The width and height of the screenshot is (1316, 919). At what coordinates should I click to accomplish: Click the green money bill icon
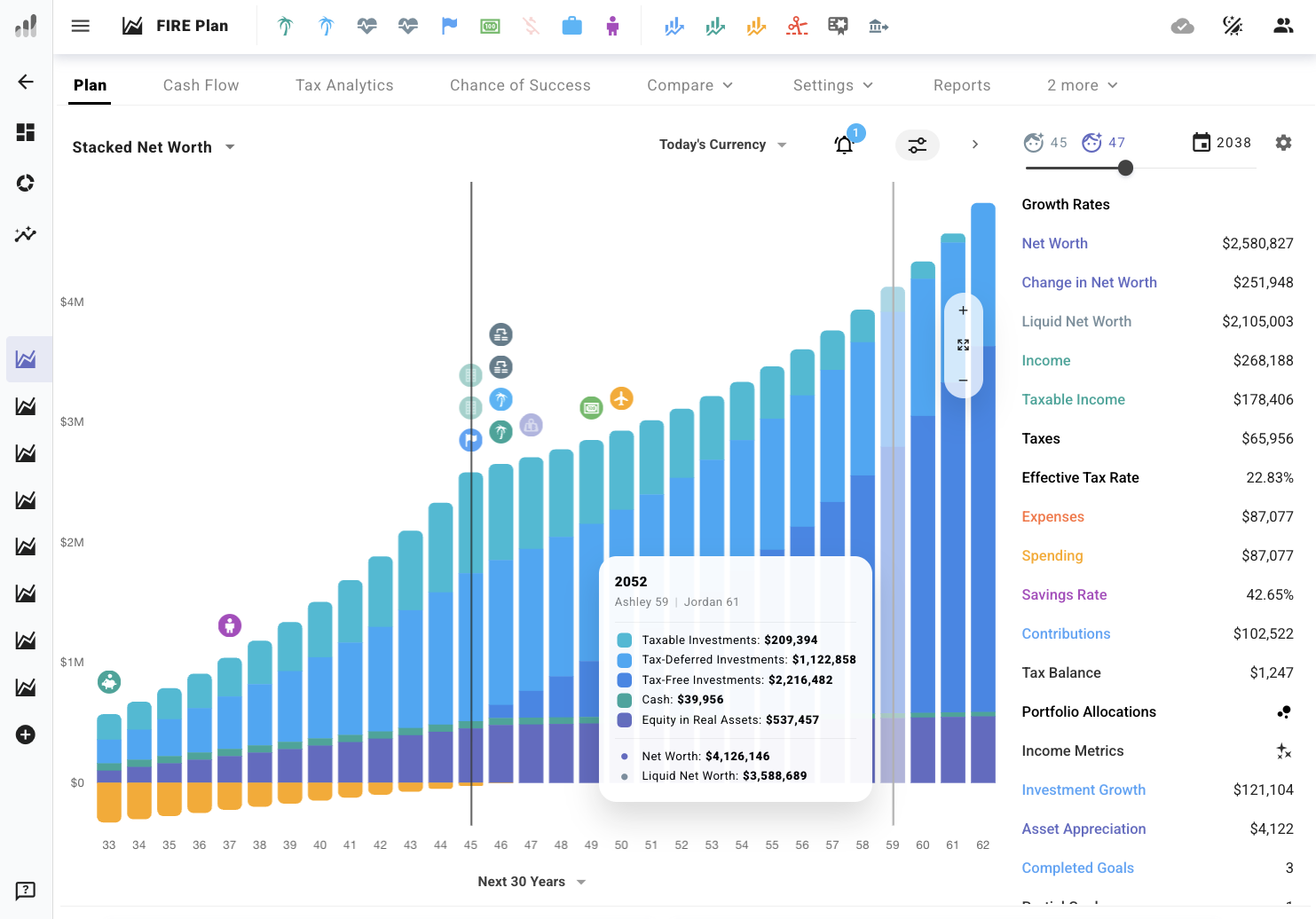coord(490,26)
